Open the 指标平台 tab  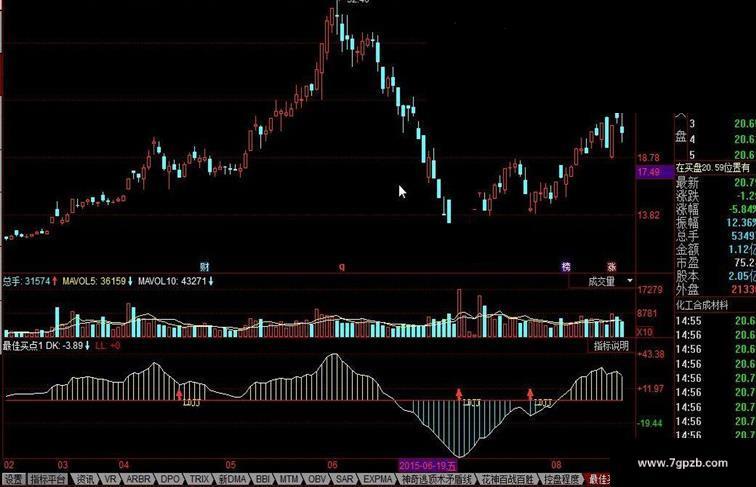pyautogui.click(x=48, y=479)
